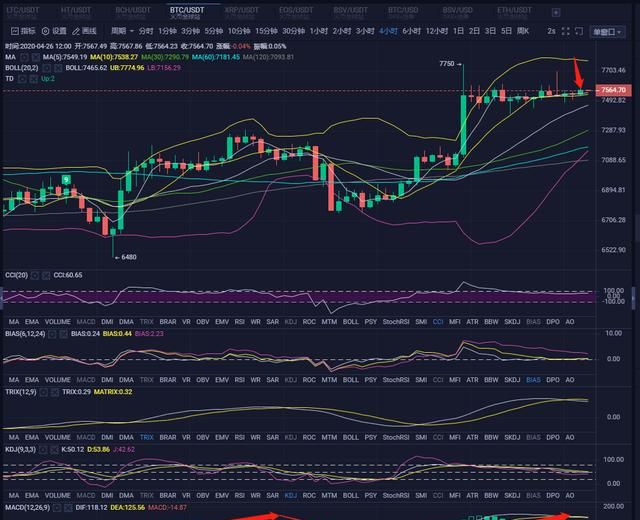Switch to the BTC/USD tab
This screenshot has height=520, width=640.
(x=403, y=12)
